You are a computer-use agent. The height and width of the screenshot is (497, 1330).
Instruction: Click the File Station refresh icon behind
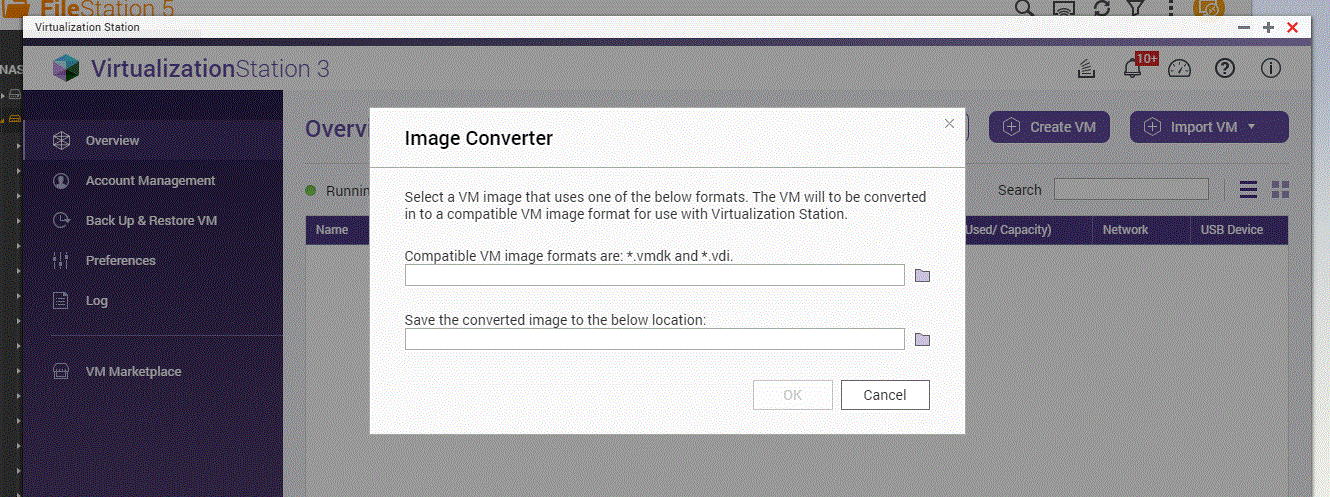tap(1102, 7)
